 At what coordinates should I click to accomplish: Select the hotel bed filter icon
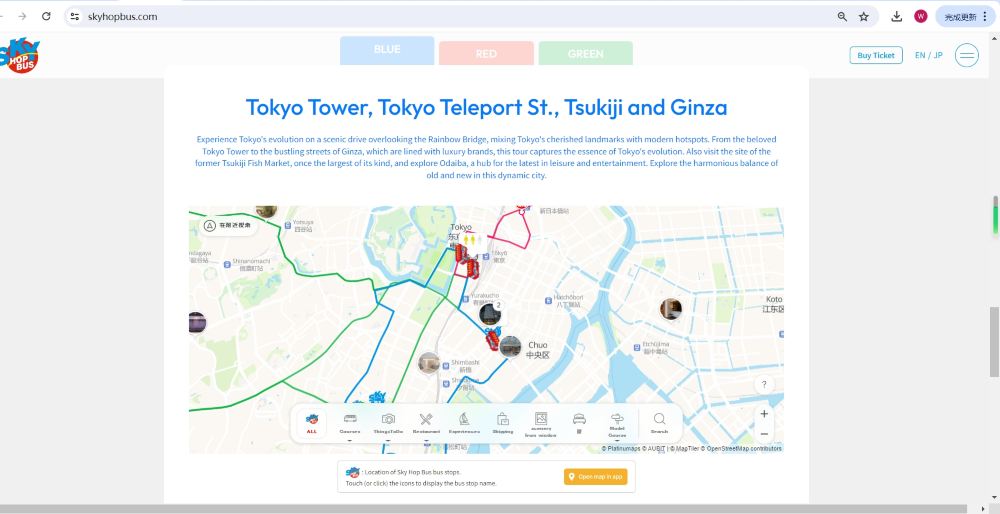click(579, 422)
